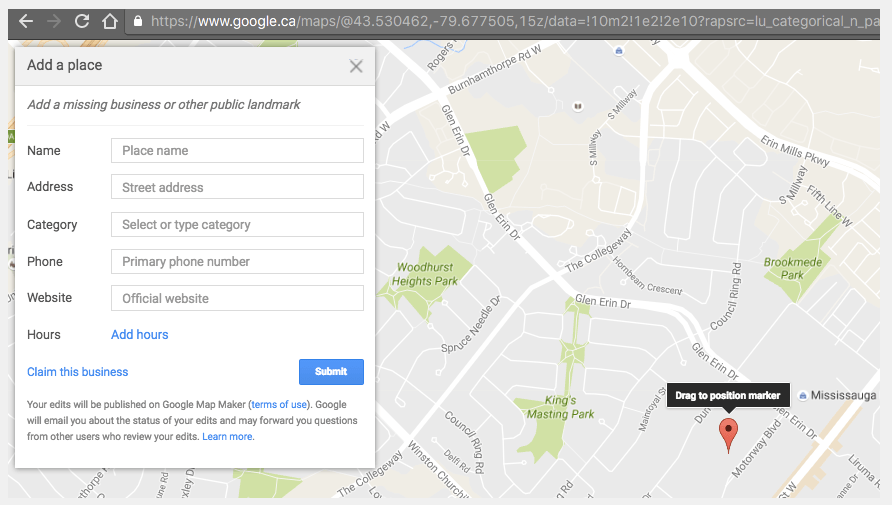The height and width of the screenshot is (505, 892).
Task: Click the restaurant place icon on the map
Action: click(x=577, y=106)
